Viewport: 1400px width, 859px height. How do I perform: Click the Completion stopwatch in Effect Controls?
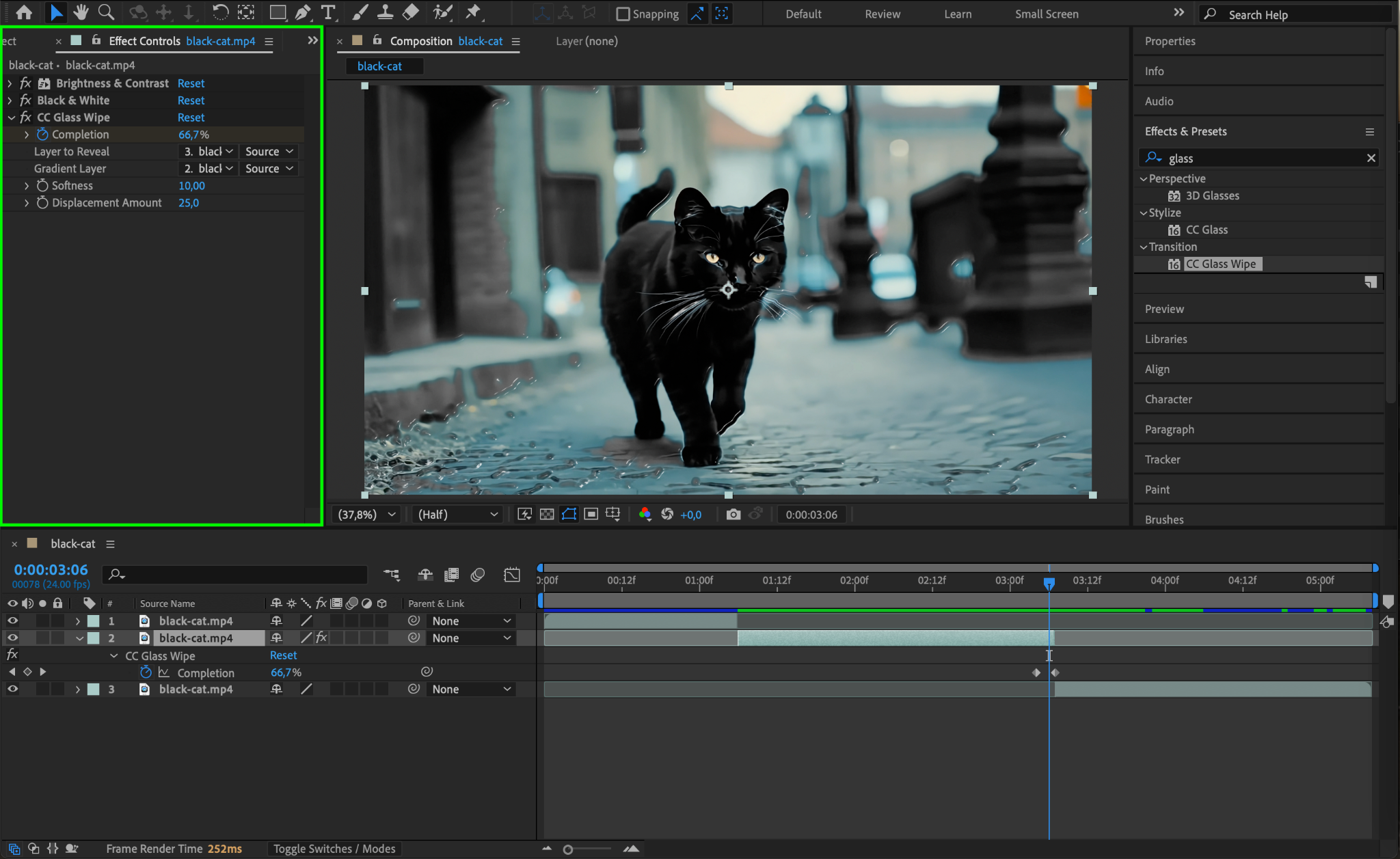(x=42, y=135)
